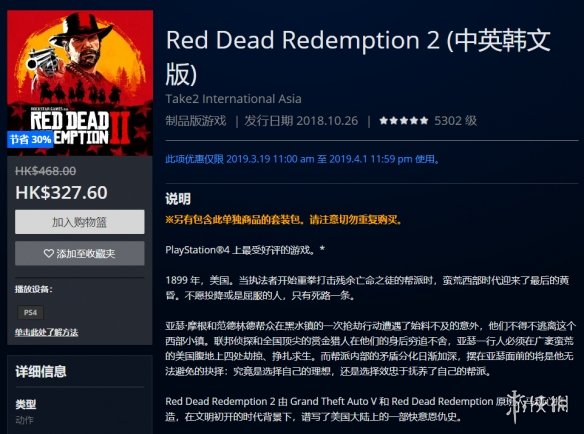Click the HK$327.60 discounted price
Image resolution: width=584 pixels, height=434 pixels.
pos(61,193)
